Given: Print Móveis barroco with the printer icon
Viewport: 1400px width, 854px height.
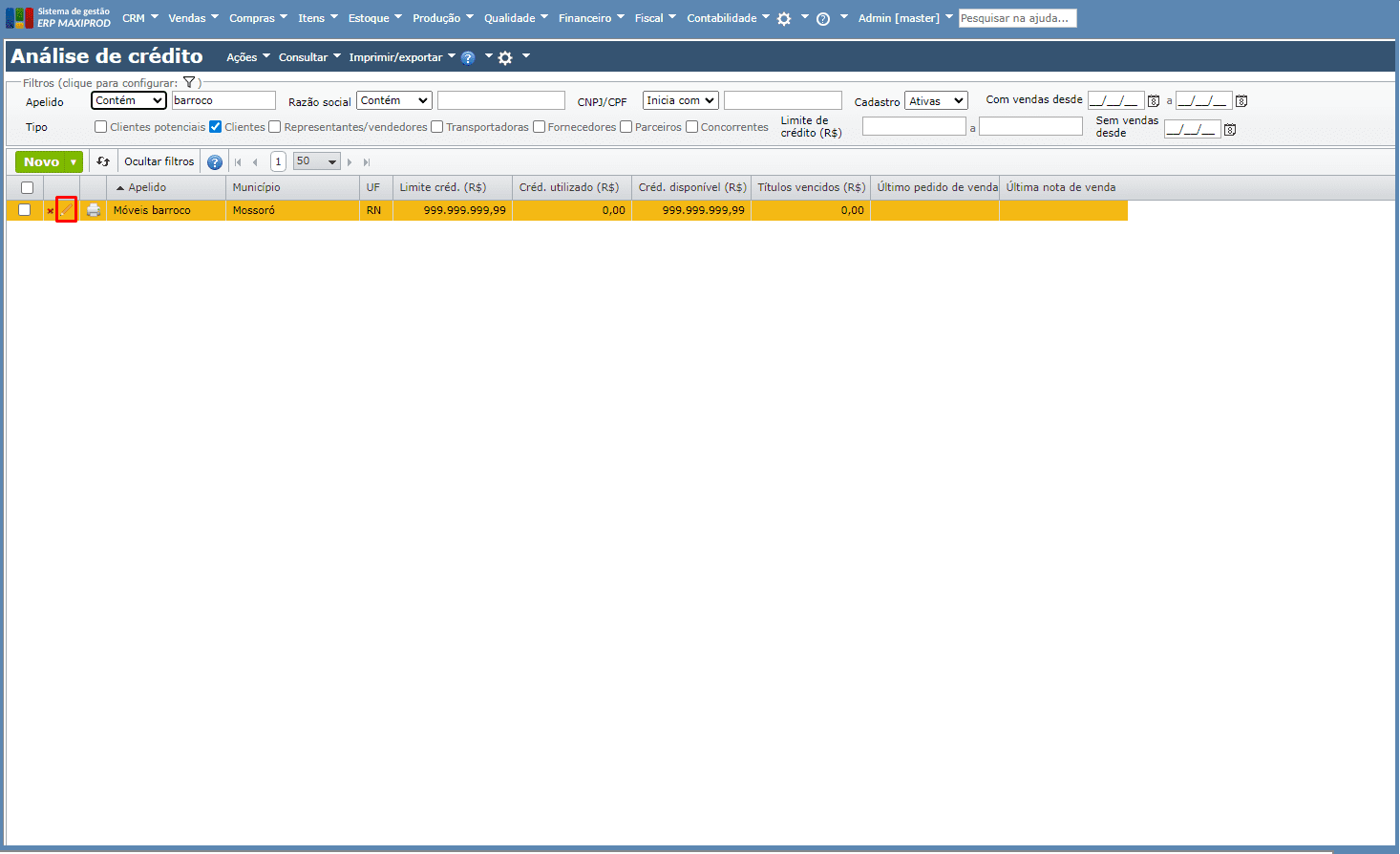Looking at the screenshot, I should [x=94, y=210].
